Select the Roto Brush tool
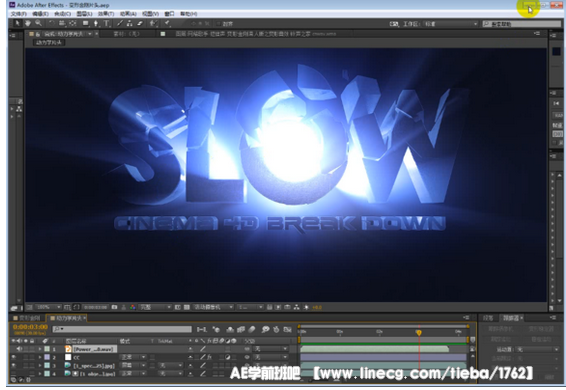Viewport: 566px width, 390px height. pos(153,23)
